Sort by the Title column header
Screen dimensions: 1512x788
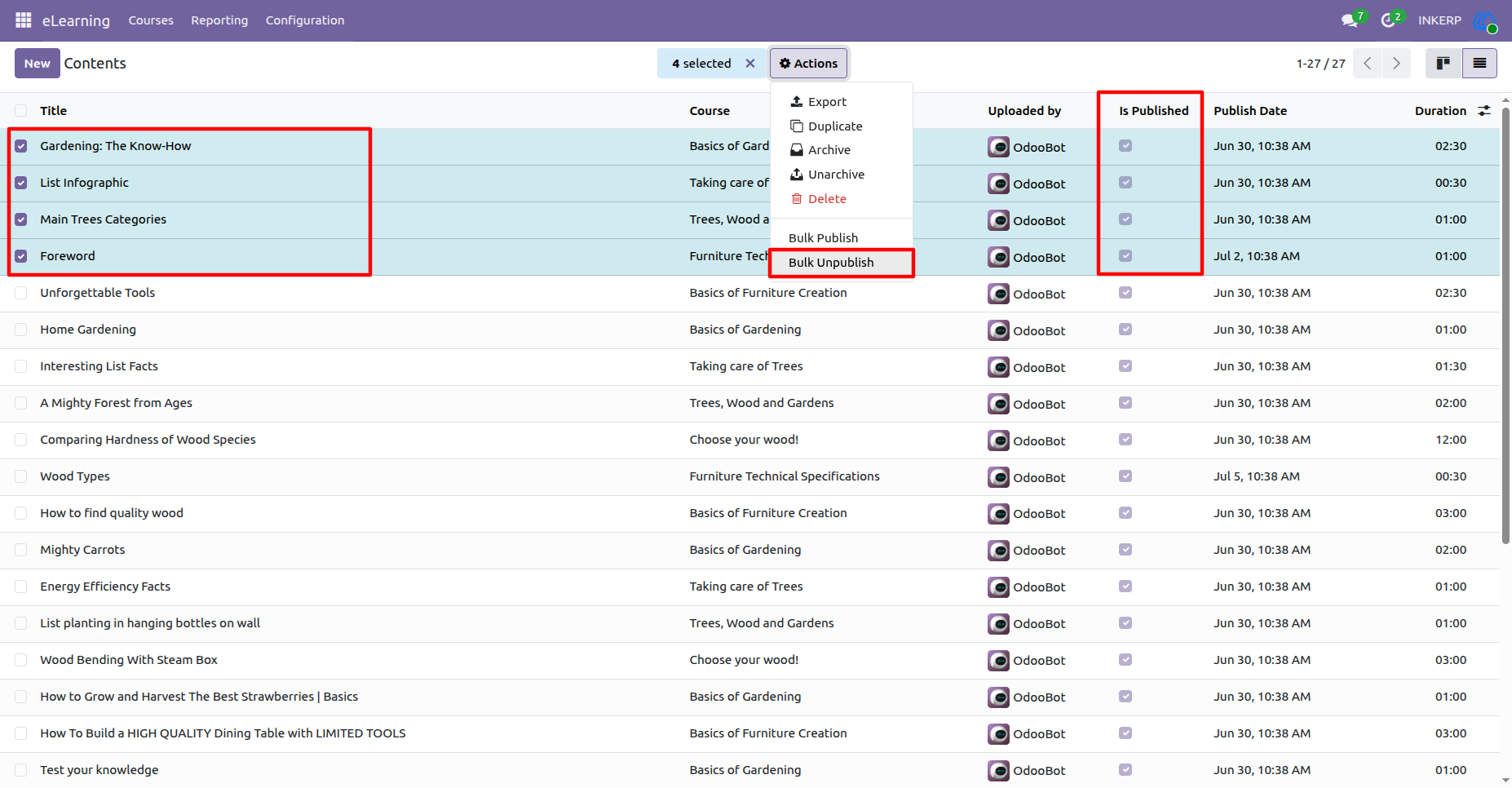pos(54,111)
